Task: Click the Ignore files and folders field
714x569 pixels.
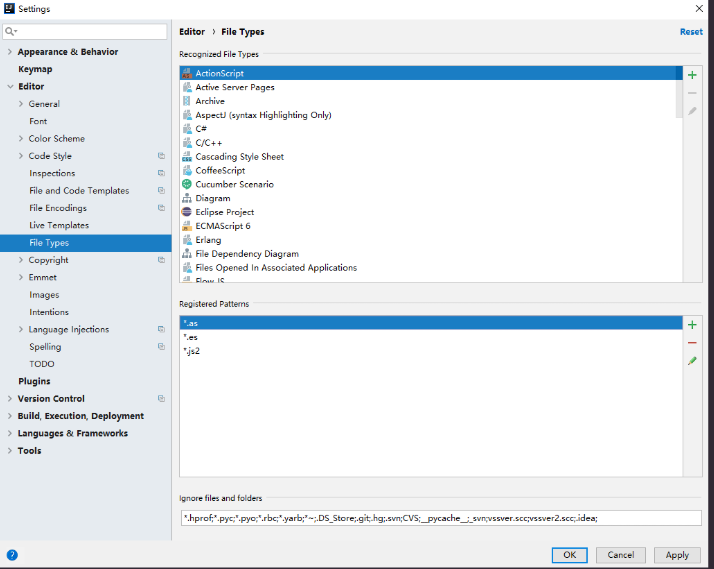Action: coord(441,518)
